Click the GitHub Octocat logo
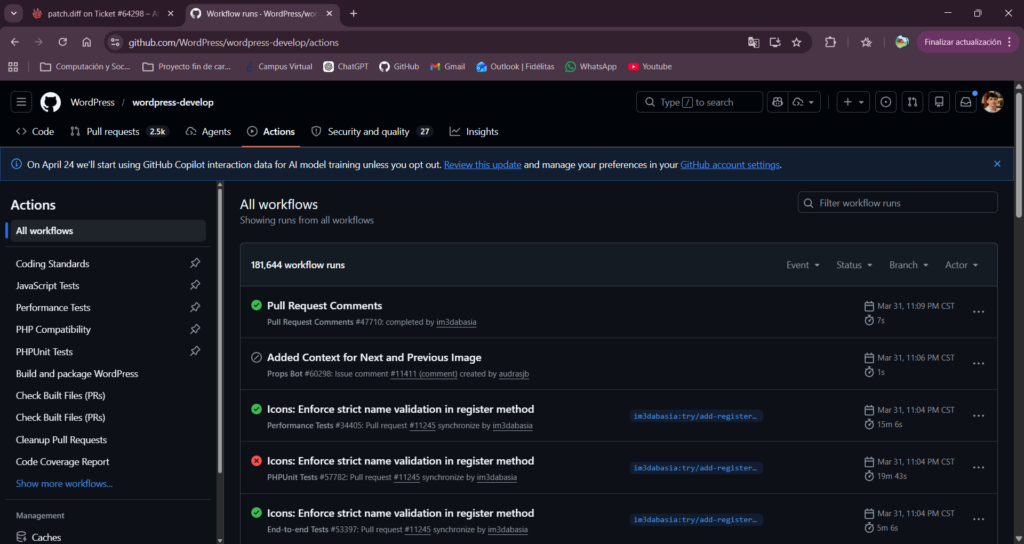Image resolution: width=1024 pixels, height=544 pixels. (50, 102)
